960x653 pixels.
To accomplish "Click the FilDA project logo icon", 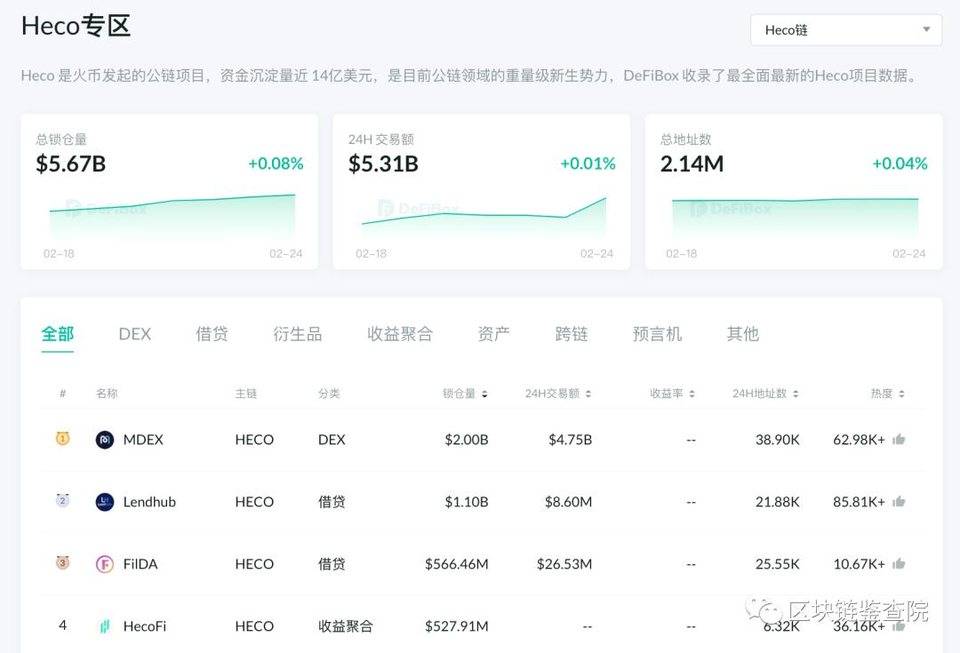I will coord(105,564).
